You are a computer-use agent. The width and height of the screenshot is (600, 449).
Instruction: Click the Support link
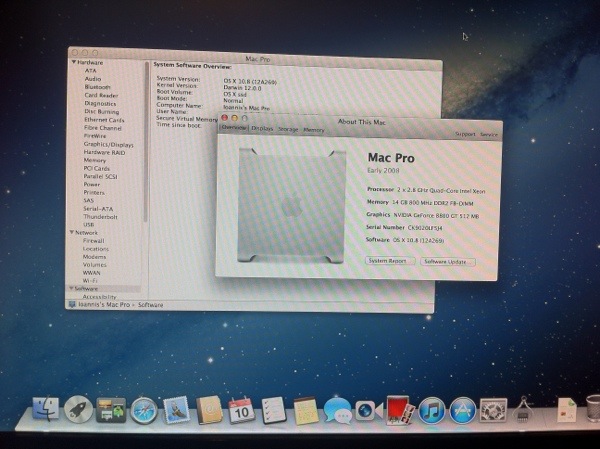(465, 134)
